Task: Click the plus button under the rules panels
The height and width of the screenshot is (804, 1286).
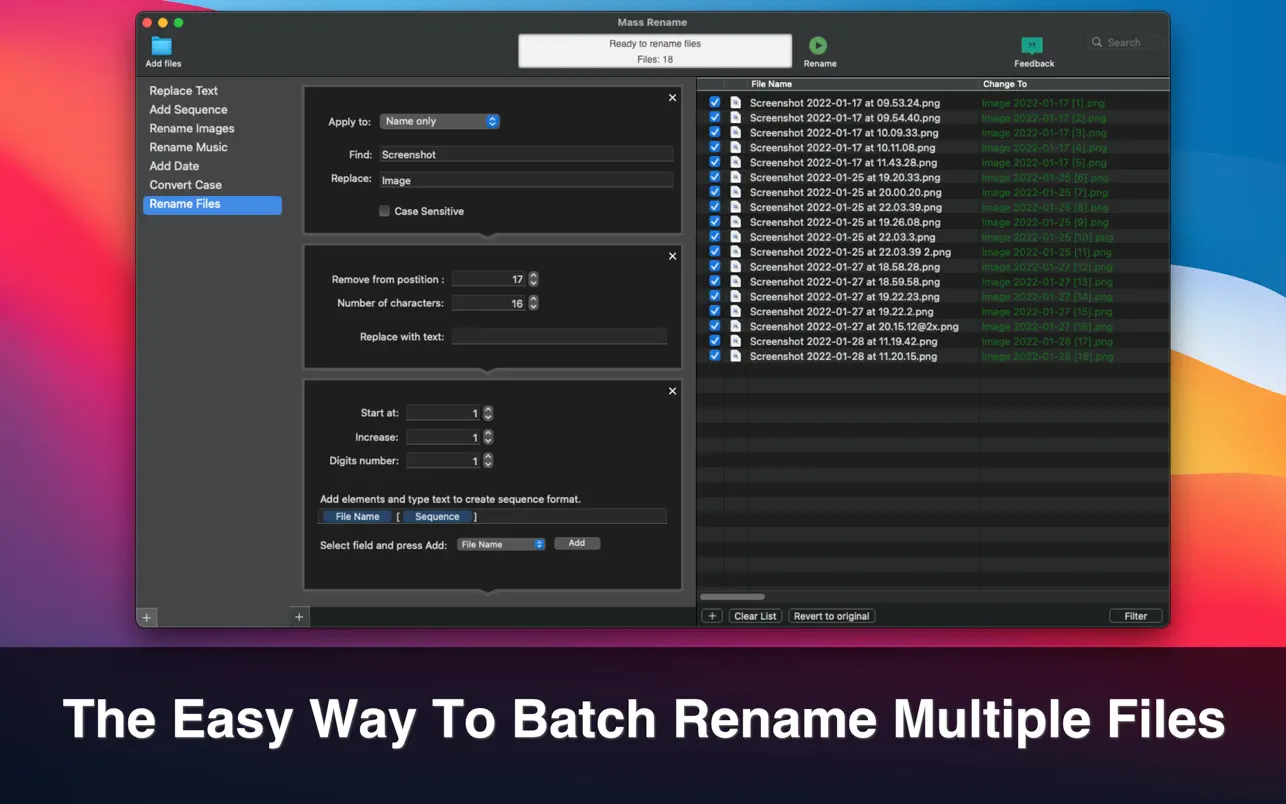Action: (299, 617)
